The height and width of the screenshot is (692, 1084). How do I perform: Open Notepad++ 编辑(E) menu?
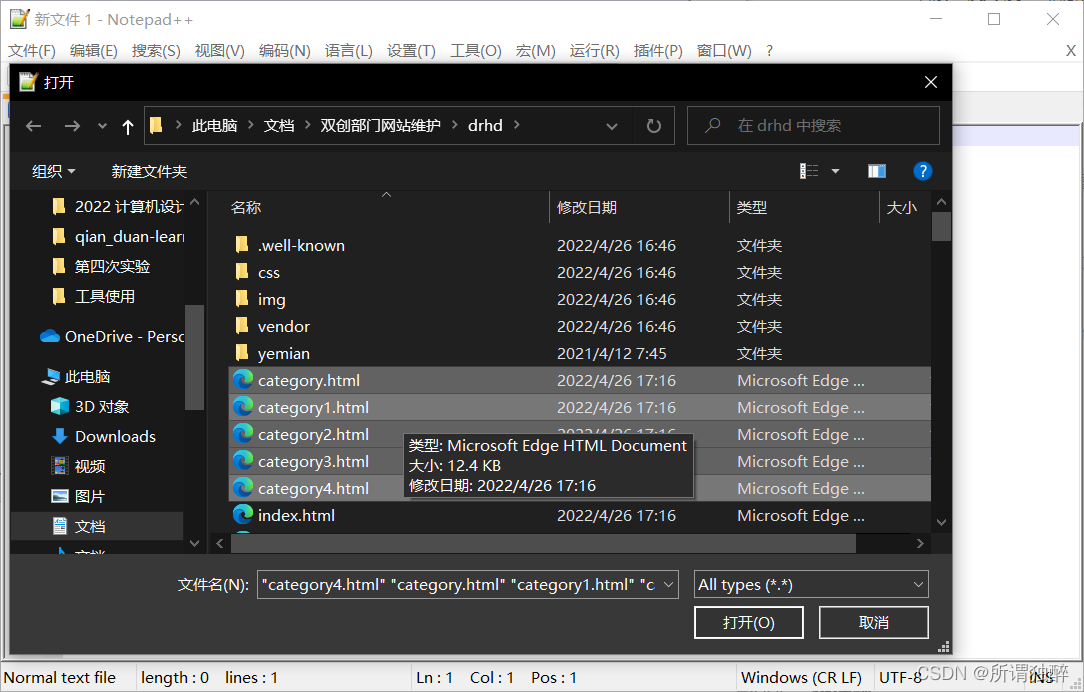[93, 50]
